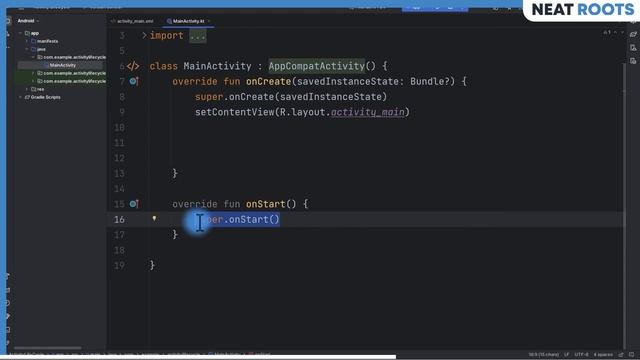This screenshot has width=640, height=360.
Task: Change UTF-8 file encoding in status bar
Action: (581, 354)
